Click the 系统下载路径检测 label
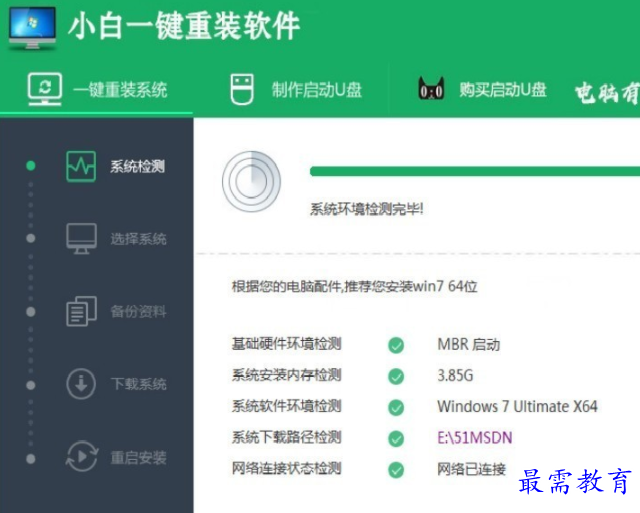Image resolution: width=640 pixels, height=513 pixels. (x=286, y=437)
